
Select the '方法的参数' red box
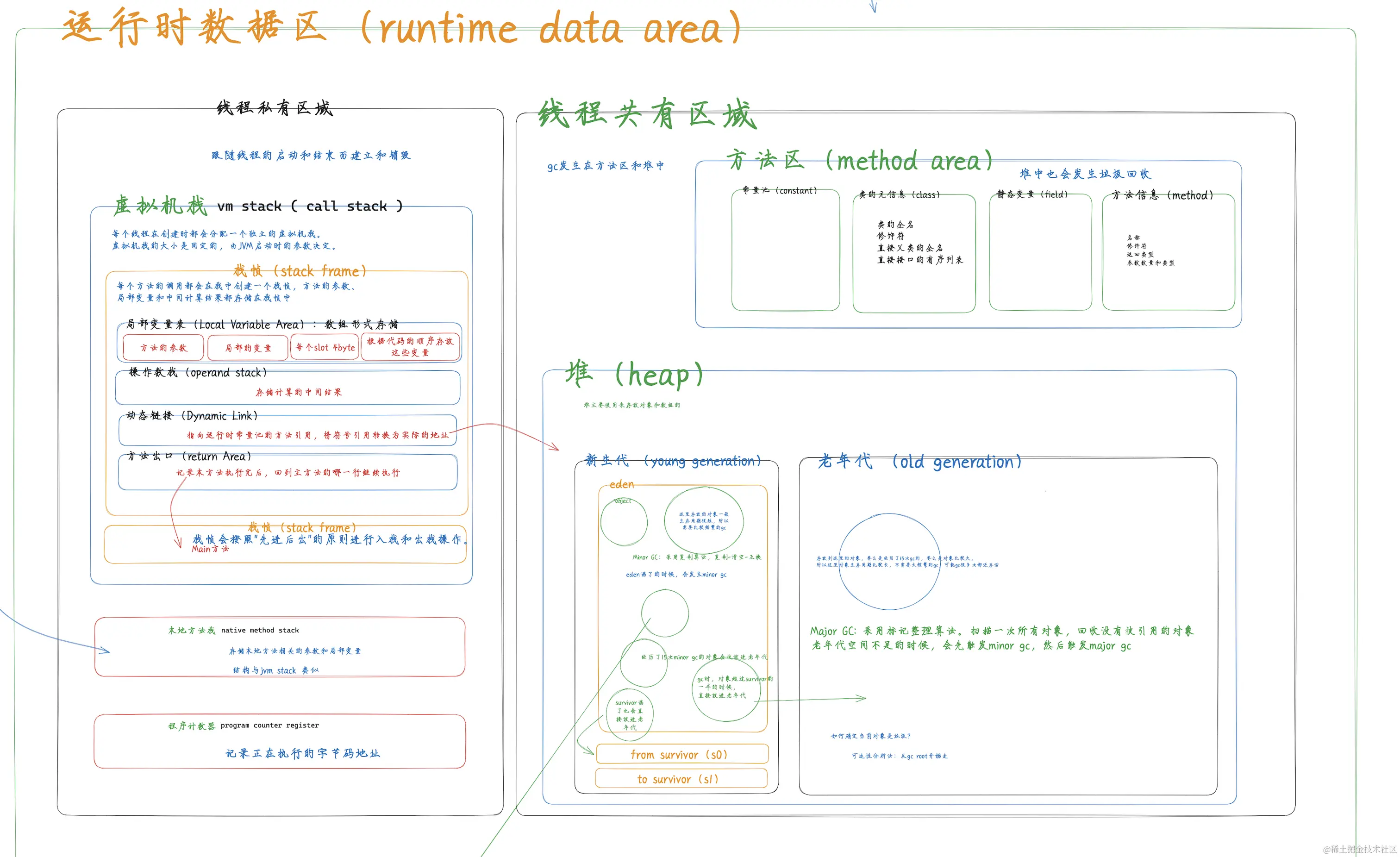coord(163,347)
